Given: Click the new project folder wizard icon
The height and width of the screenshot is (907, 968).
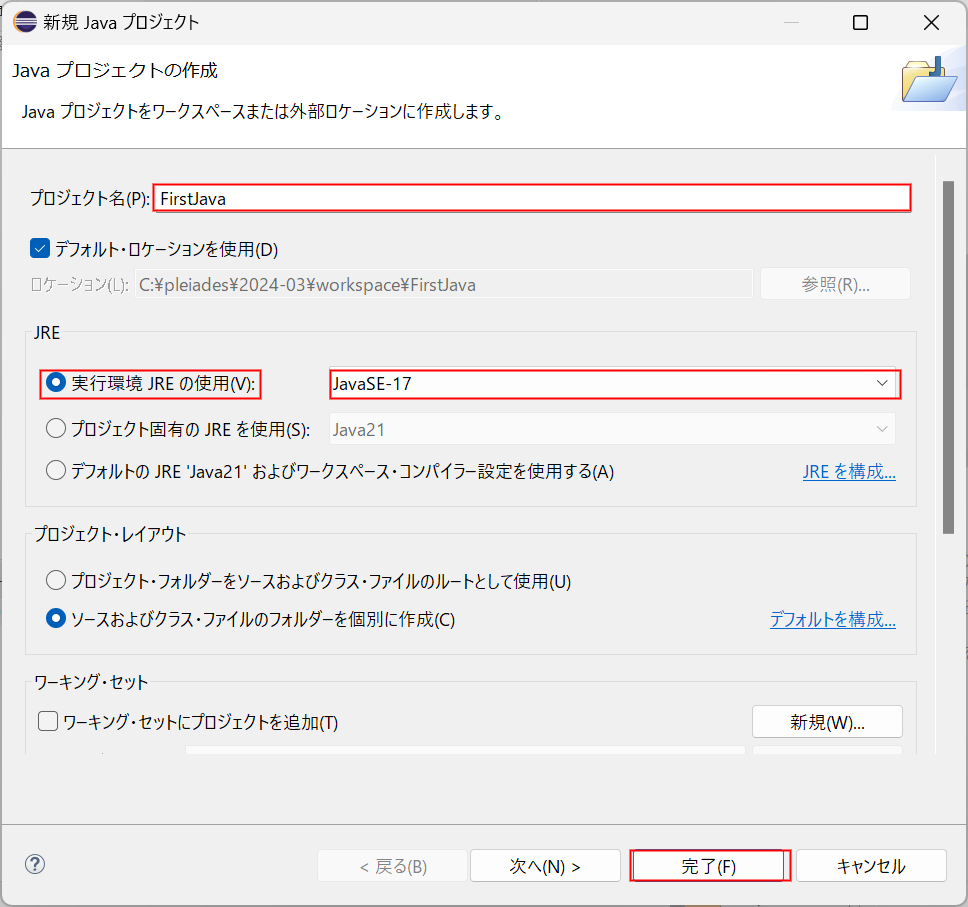Looking at the screenshot, I should pyautogui.click(x=928, y=80).
